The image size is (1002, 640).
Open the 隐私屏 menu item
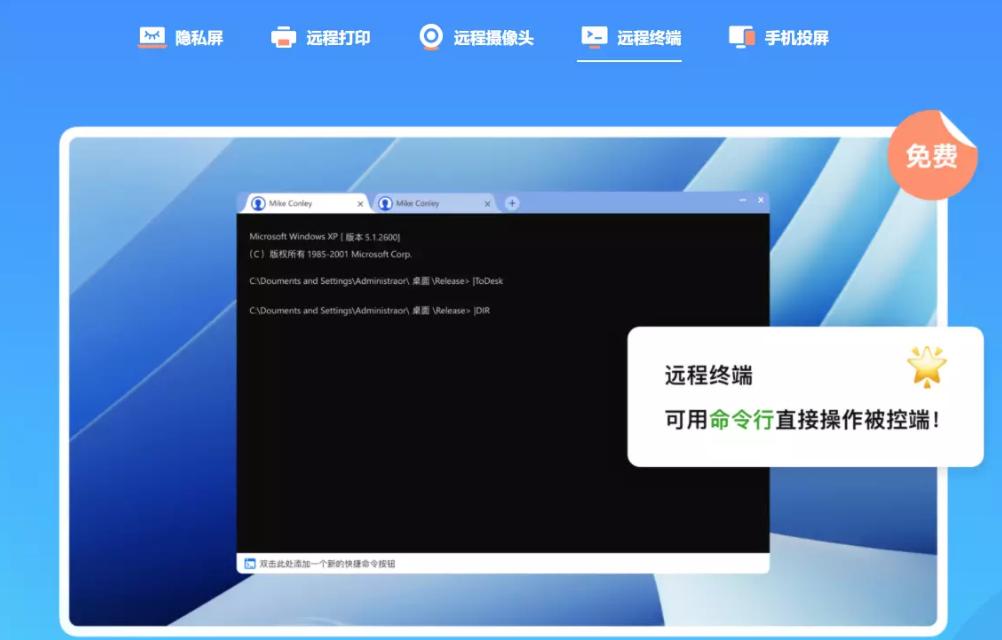point(180,36)
